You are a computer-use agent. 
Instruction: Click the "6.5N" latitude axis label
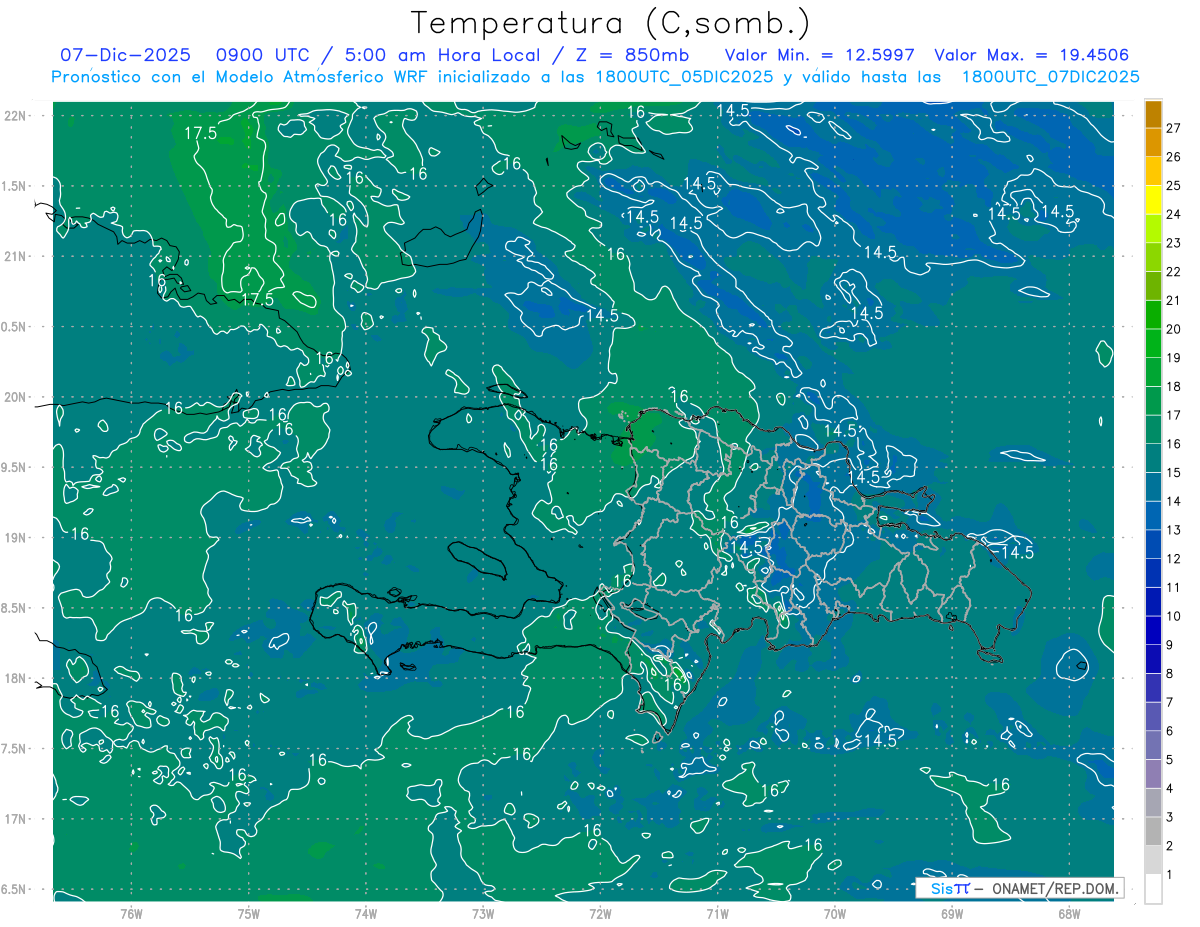point(15,889)
